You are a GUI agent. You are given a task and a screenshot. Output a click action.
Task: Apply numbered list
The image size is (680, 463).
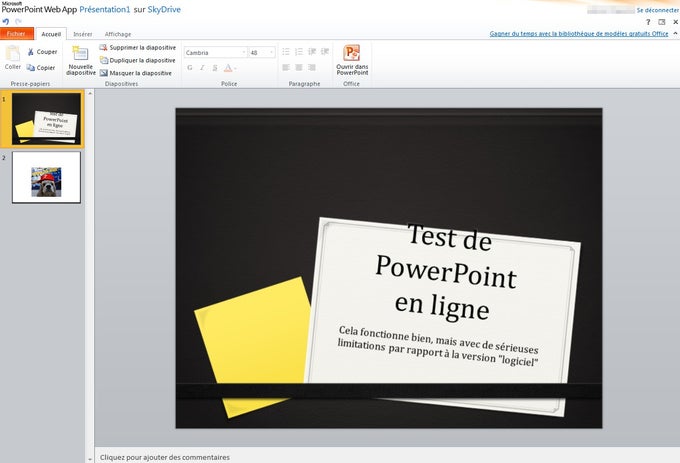click(x=299, y=52)
